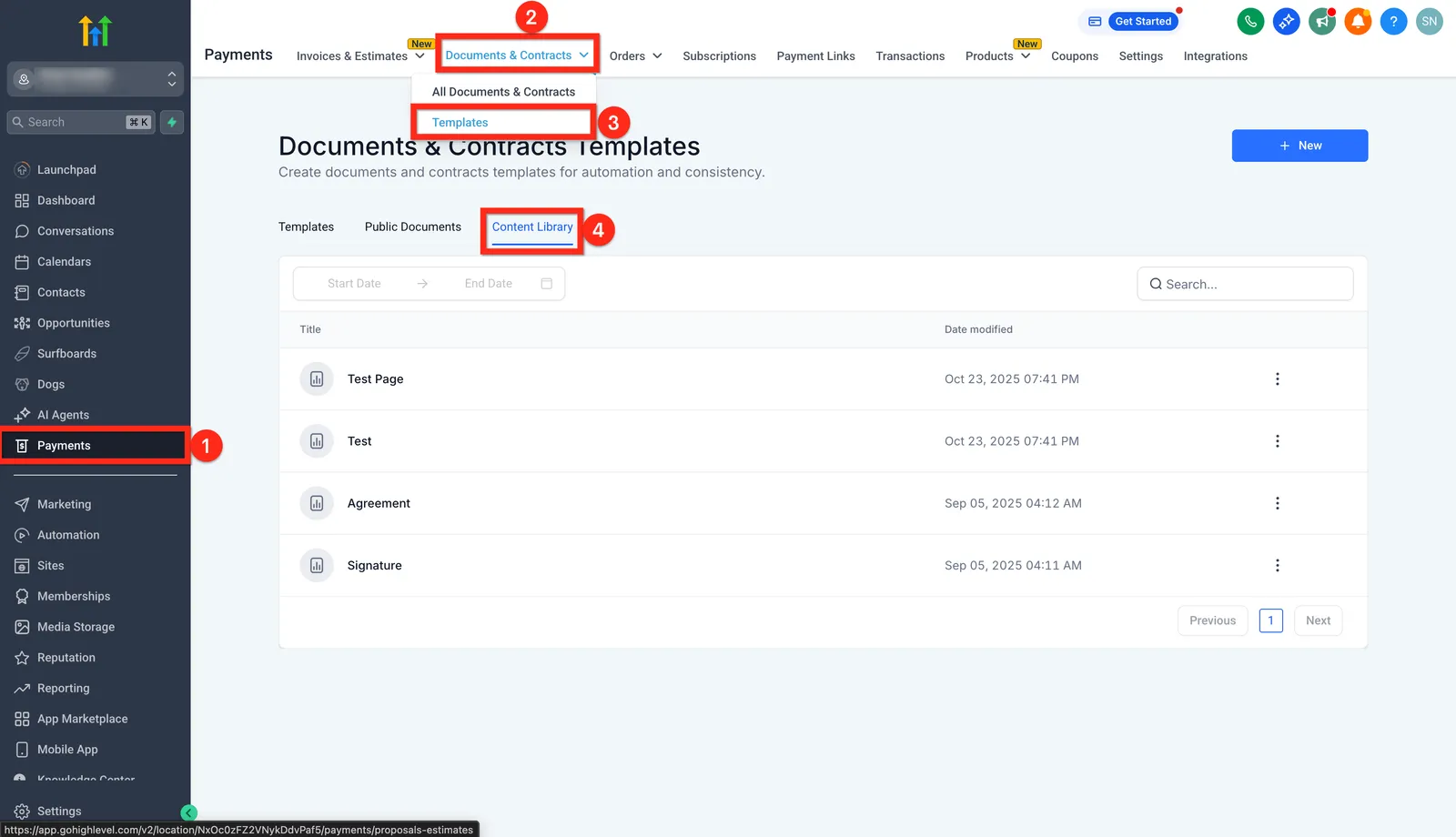Open the Integrations tab
This screenshot has width=1456, height=837.
[x=1215, y=55]
